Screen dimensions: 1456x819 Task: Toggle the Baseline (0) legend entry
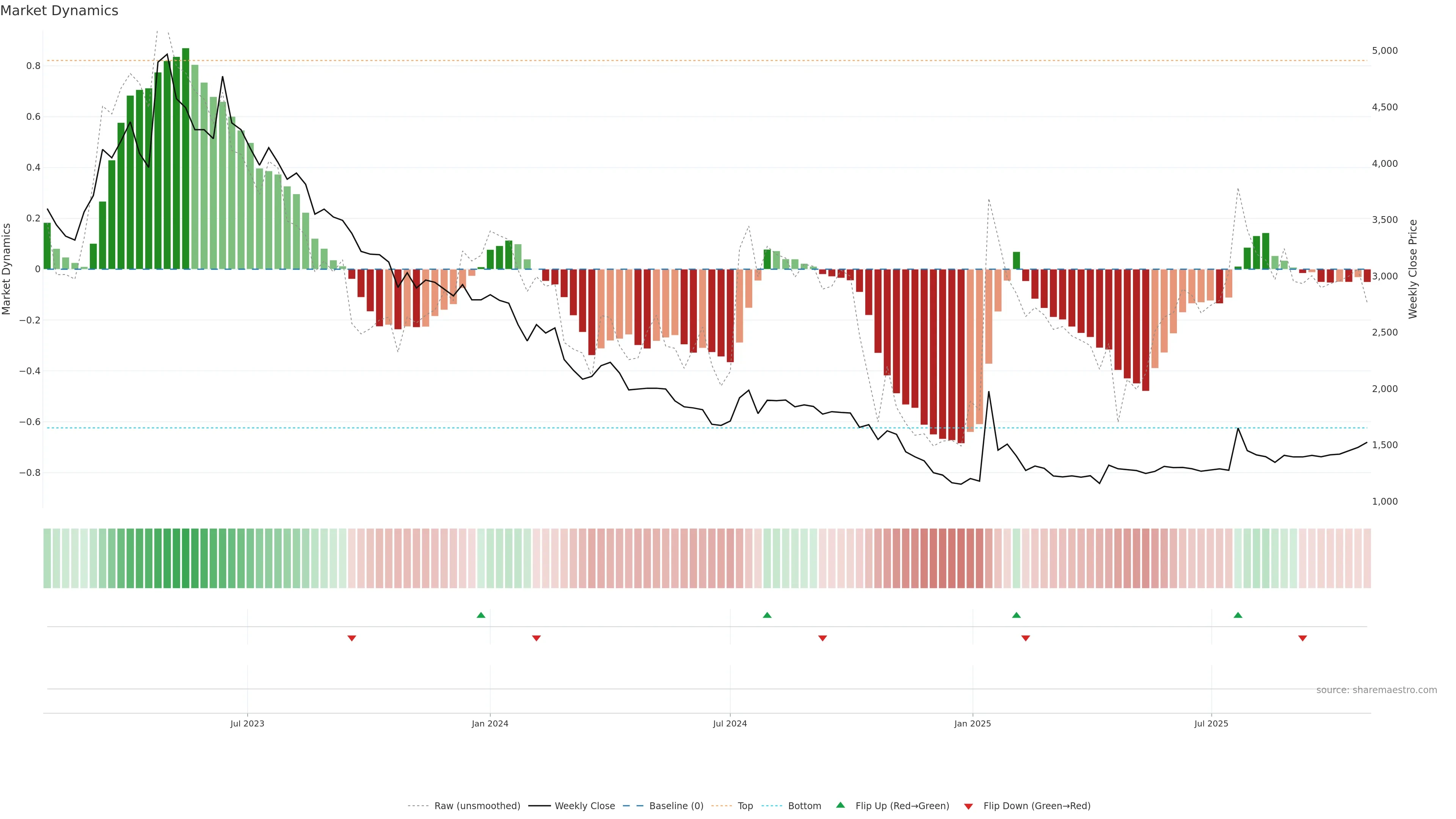tap(676, 806)
